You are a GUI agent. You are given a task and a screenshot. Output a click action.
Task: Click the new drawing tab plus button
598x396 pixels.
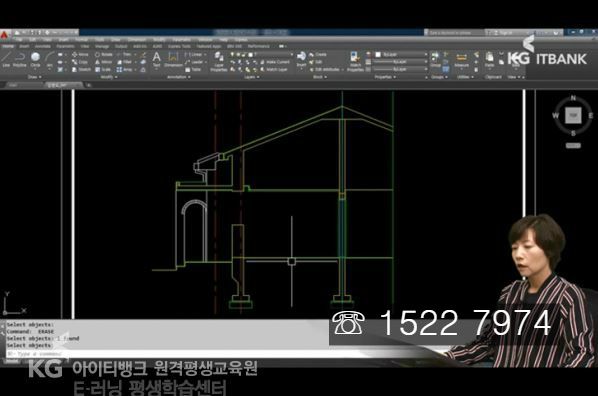coord(88,85)
